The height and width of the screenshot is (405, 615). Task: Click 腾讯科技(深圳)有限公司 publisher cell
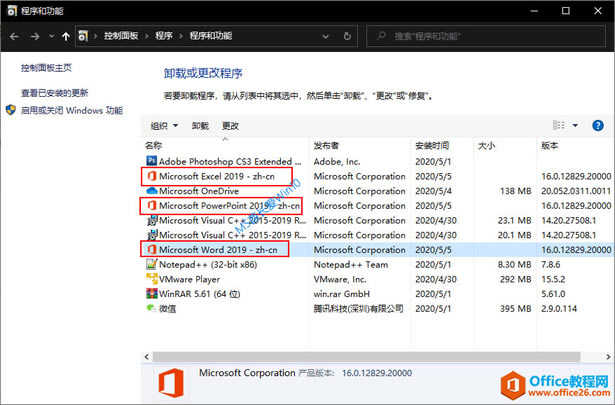(358, 309)
